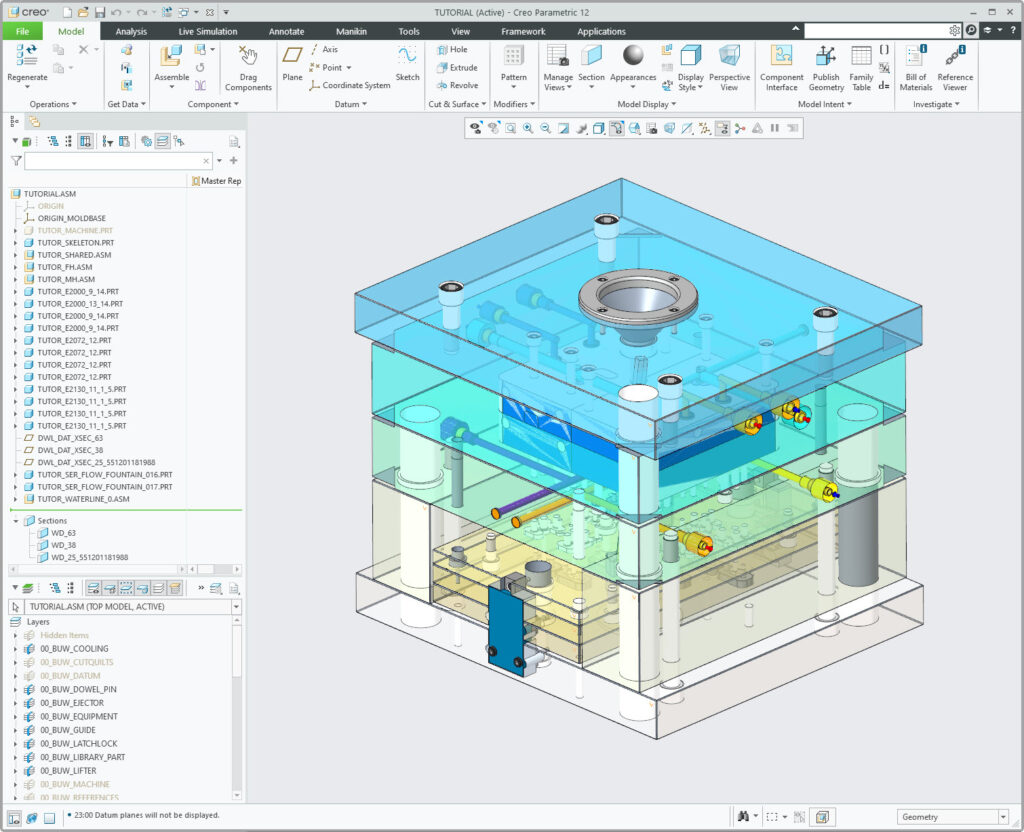Toggle navigator panel display in status bar

(x=14, y=818)
